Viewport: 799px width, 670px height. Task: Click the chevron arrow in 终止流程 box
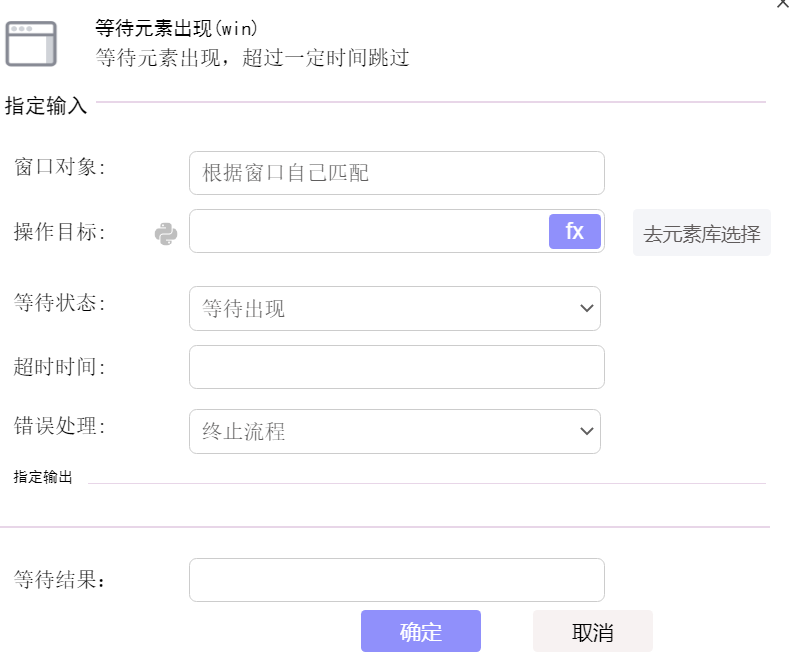point(587,431)
